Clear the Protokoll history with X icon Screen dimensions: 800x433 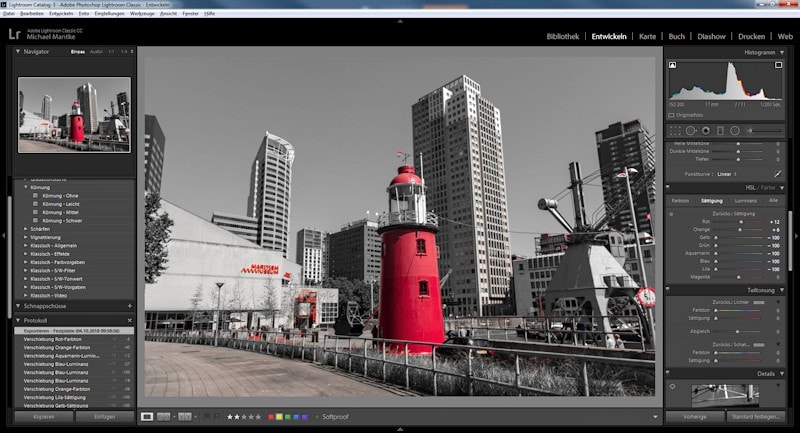tap(130, 320)
